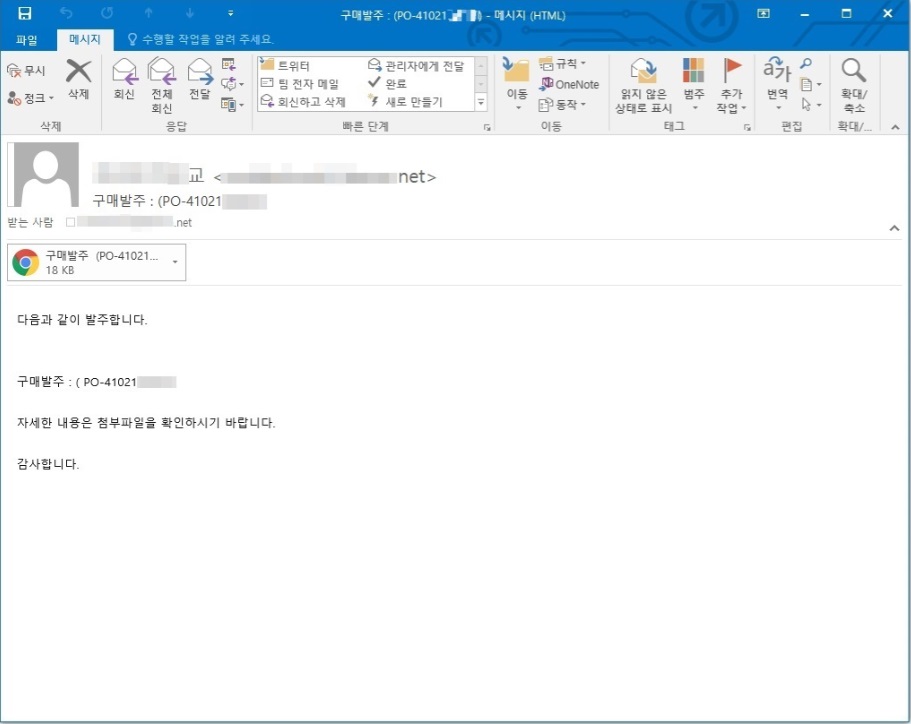Minimize the message window
The height and width of the screenshot is (724, 911).
[x=805, y=14]
